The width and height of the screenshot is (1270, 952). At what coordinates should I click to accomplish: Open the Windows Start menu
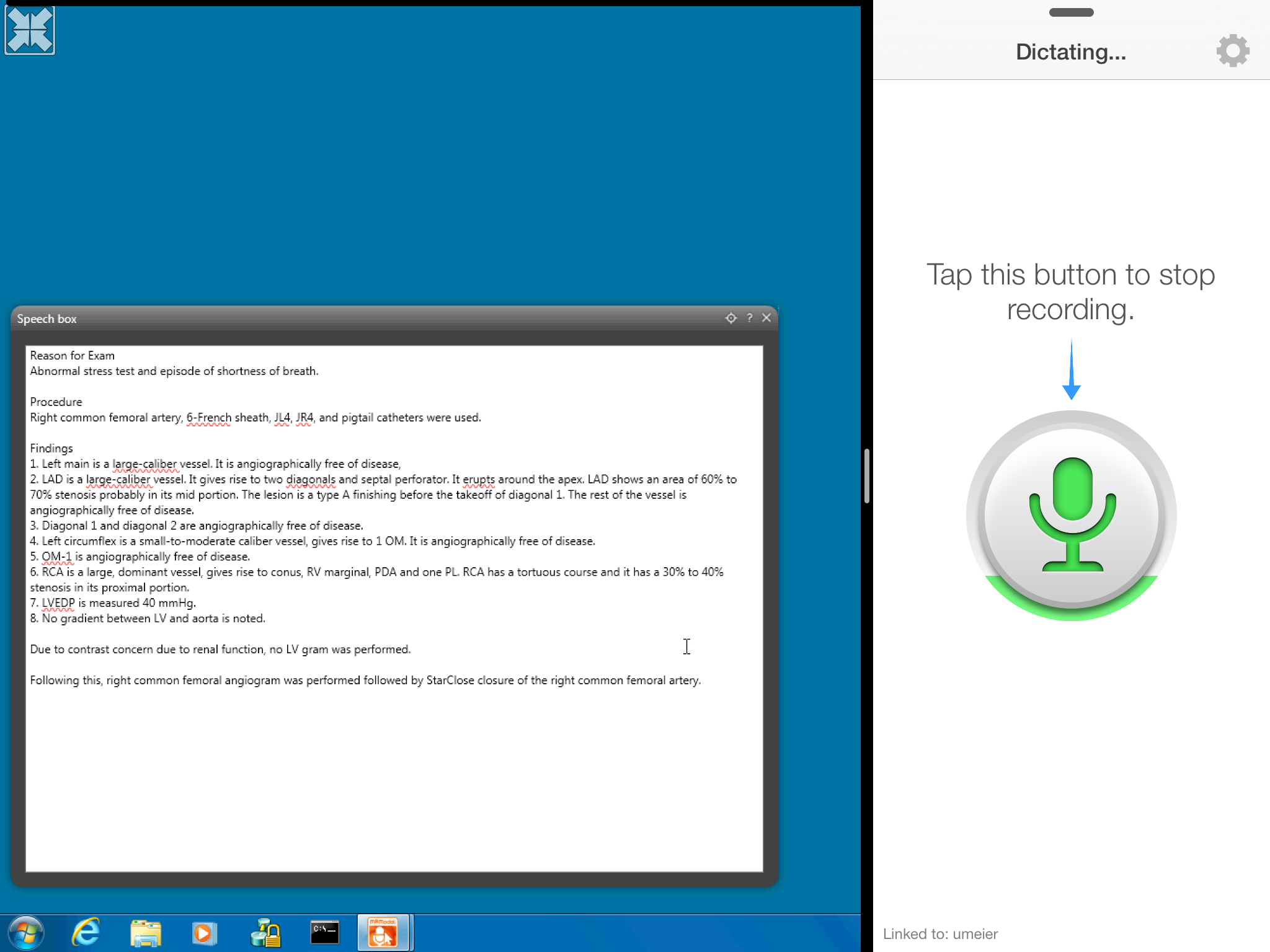tap(26, 933)
